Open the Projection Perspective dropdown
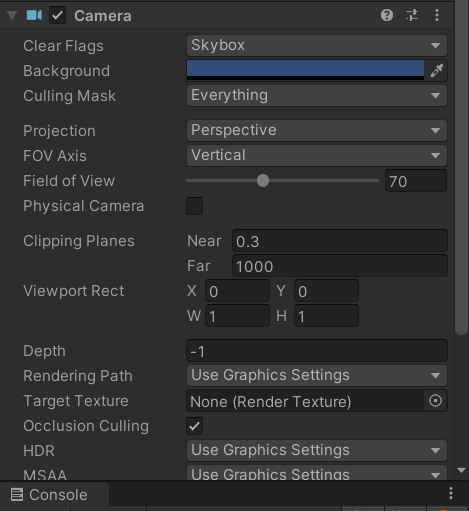The height and width of the screenshot is (511, 469). click(317, 130)
